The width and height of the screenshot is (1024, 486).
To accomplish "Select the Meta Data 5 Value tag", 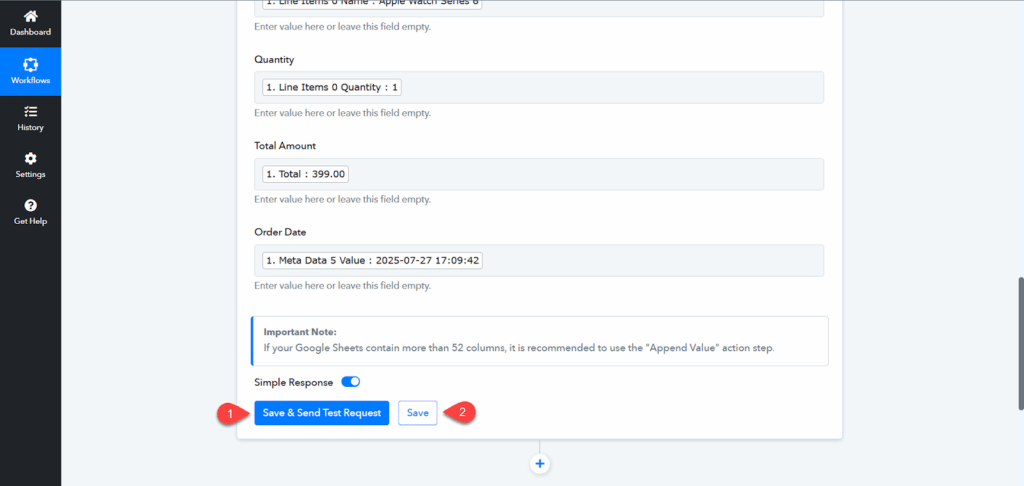I will pyautogui.click(x=372, y=261).
